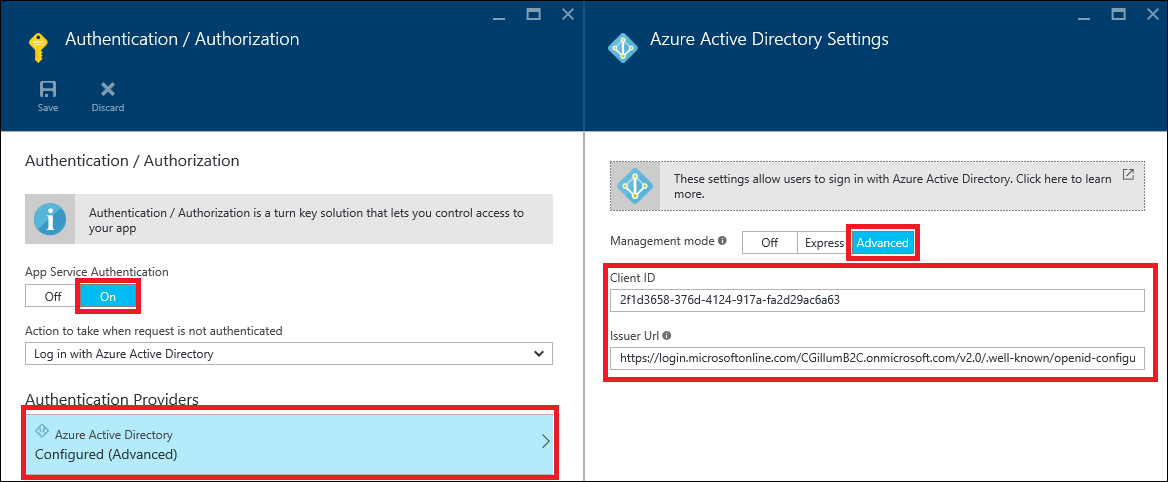Screen dimensions: 1168x482
Task: Turn App Service Authentication Off
Action: point(52,297)
